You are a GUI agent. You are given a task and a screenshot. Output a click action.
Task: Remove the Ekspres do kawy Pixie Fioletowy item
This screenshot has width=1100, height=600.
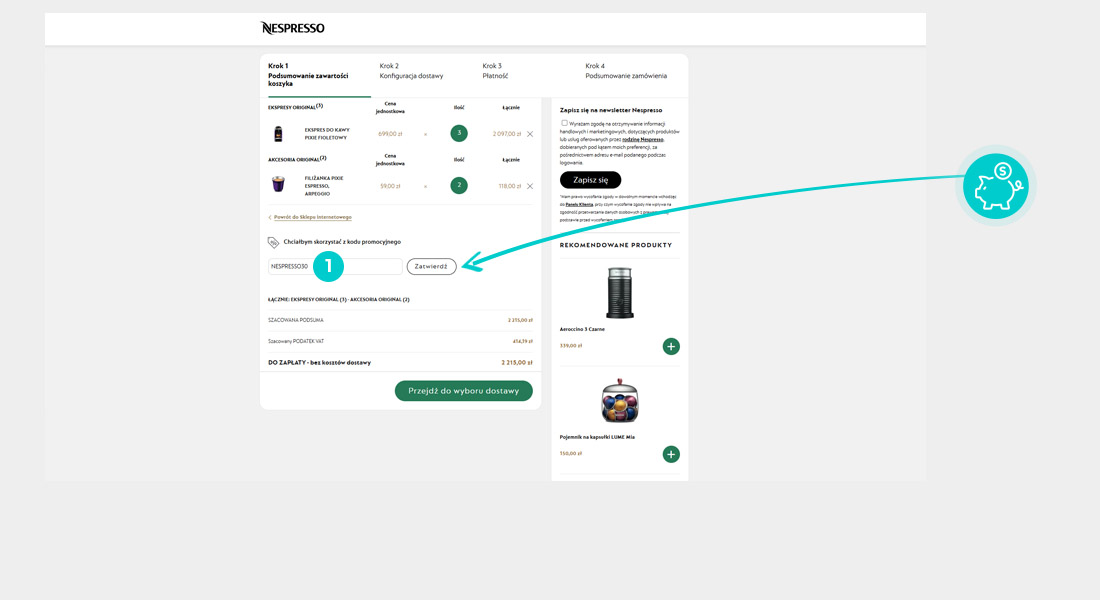[x=530, y=133]
